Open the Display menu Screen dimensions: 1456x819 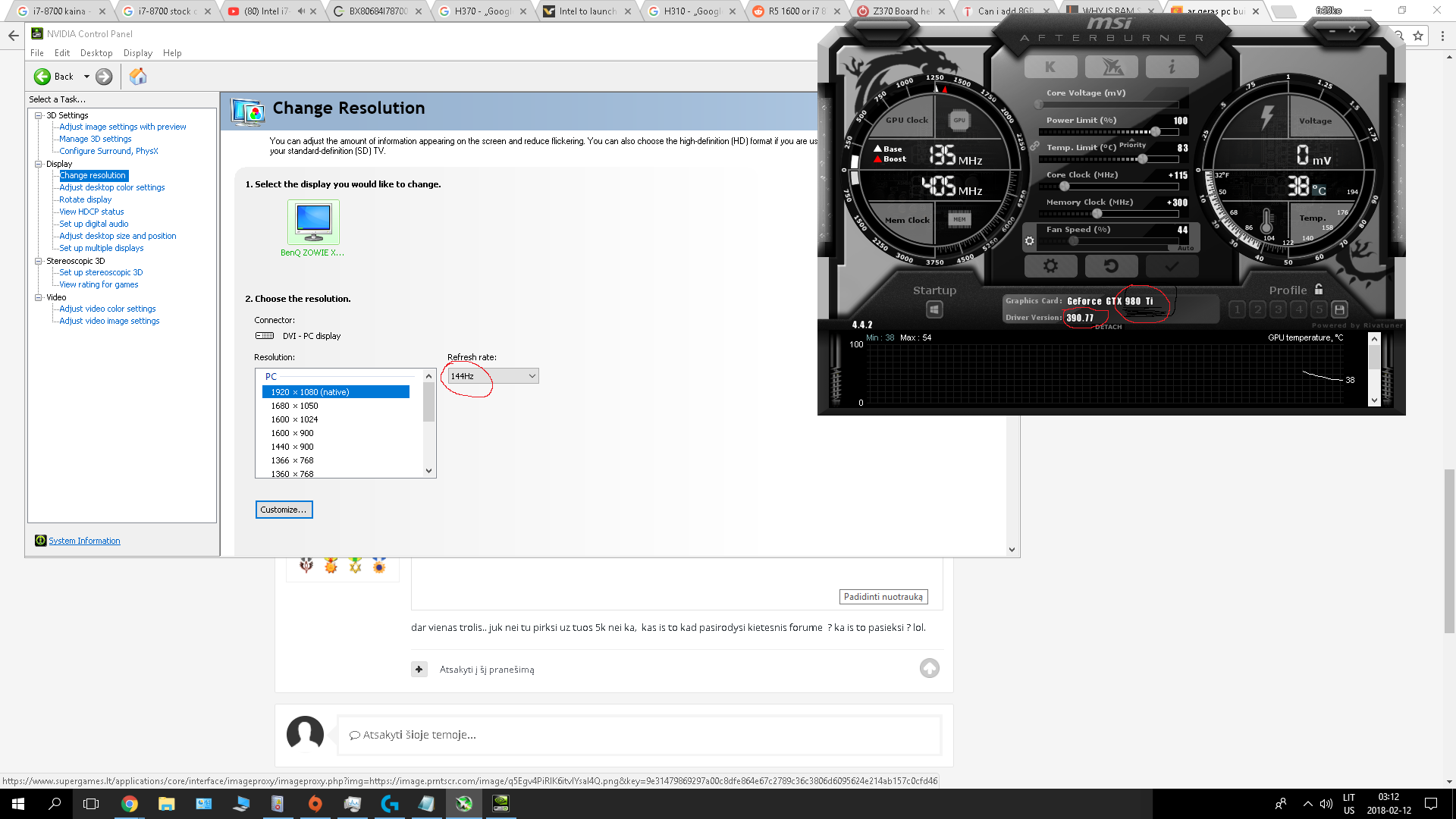point(138,53)
